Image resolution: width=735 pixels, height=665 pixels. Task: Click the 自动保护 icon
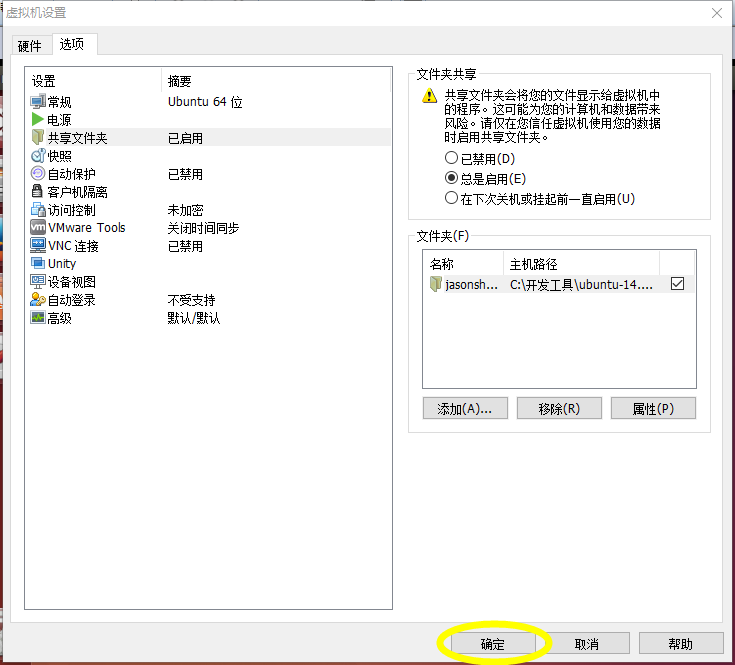(38, 173)
